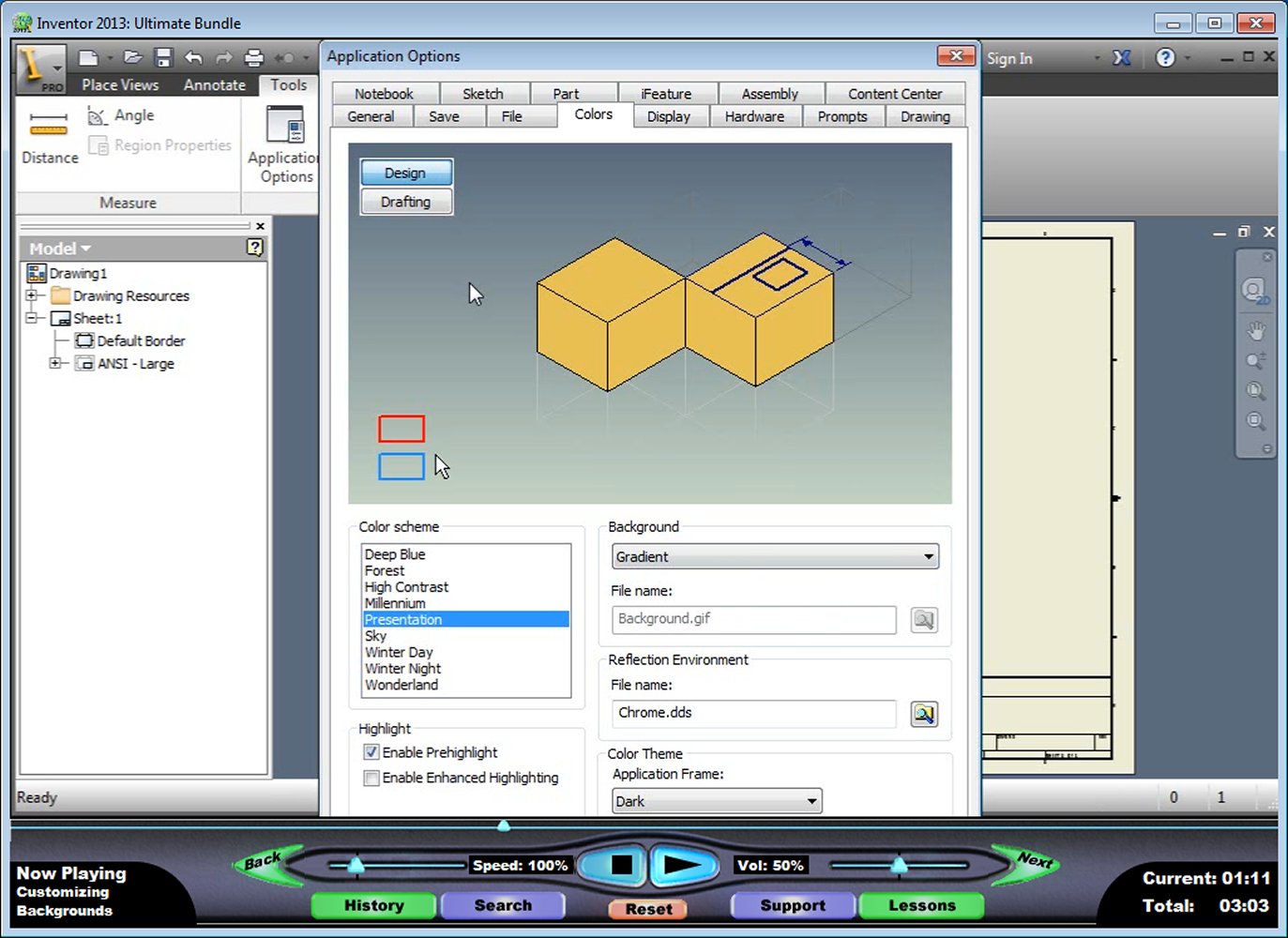The width and height of the screenshot is (1288, 938).
Task: Open Application Options from Tools ribbon
Action: [x=283, y=144]
